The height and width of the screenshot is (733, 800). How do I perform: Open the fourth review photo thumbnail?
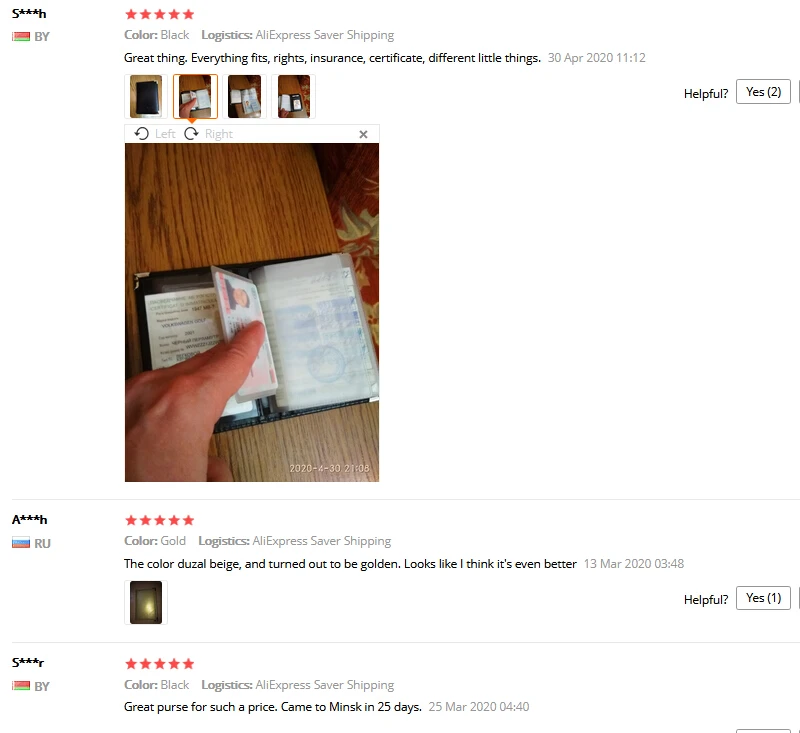(x=294, y=96)
